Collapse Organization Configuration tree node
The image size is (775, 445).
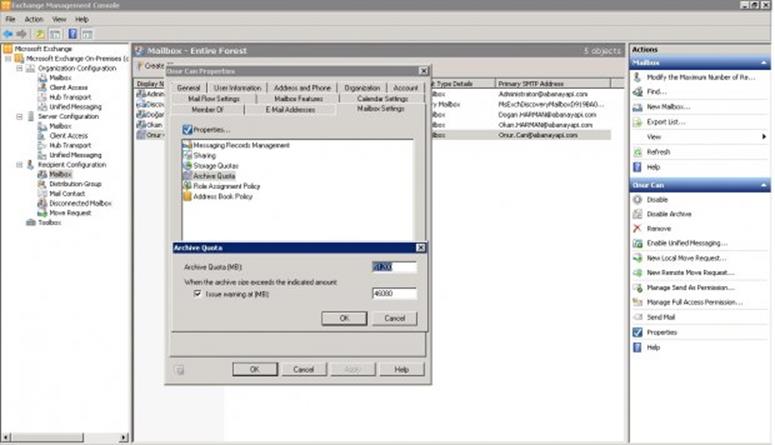(x=19, y=68)
